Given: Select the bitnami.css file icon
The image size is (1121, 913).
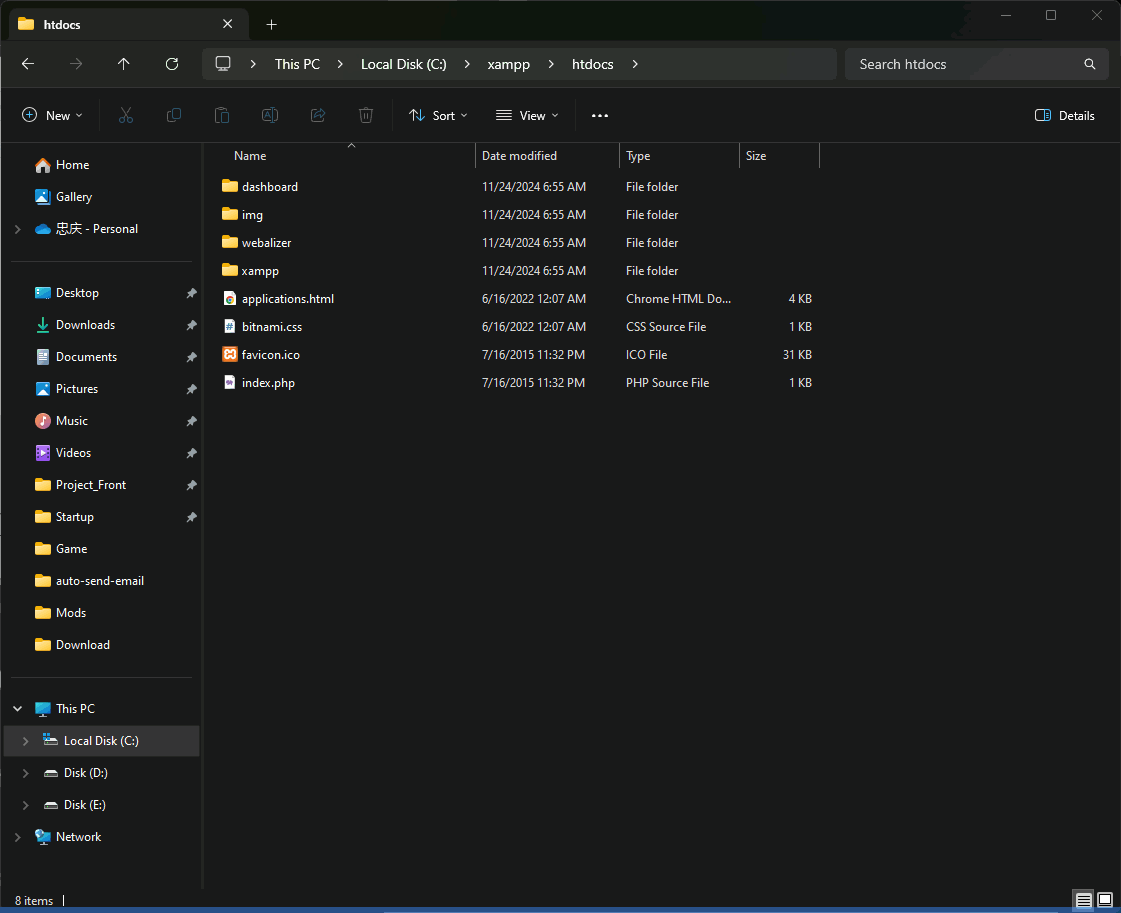Looking at the screenshot, I should coord(229,327).
